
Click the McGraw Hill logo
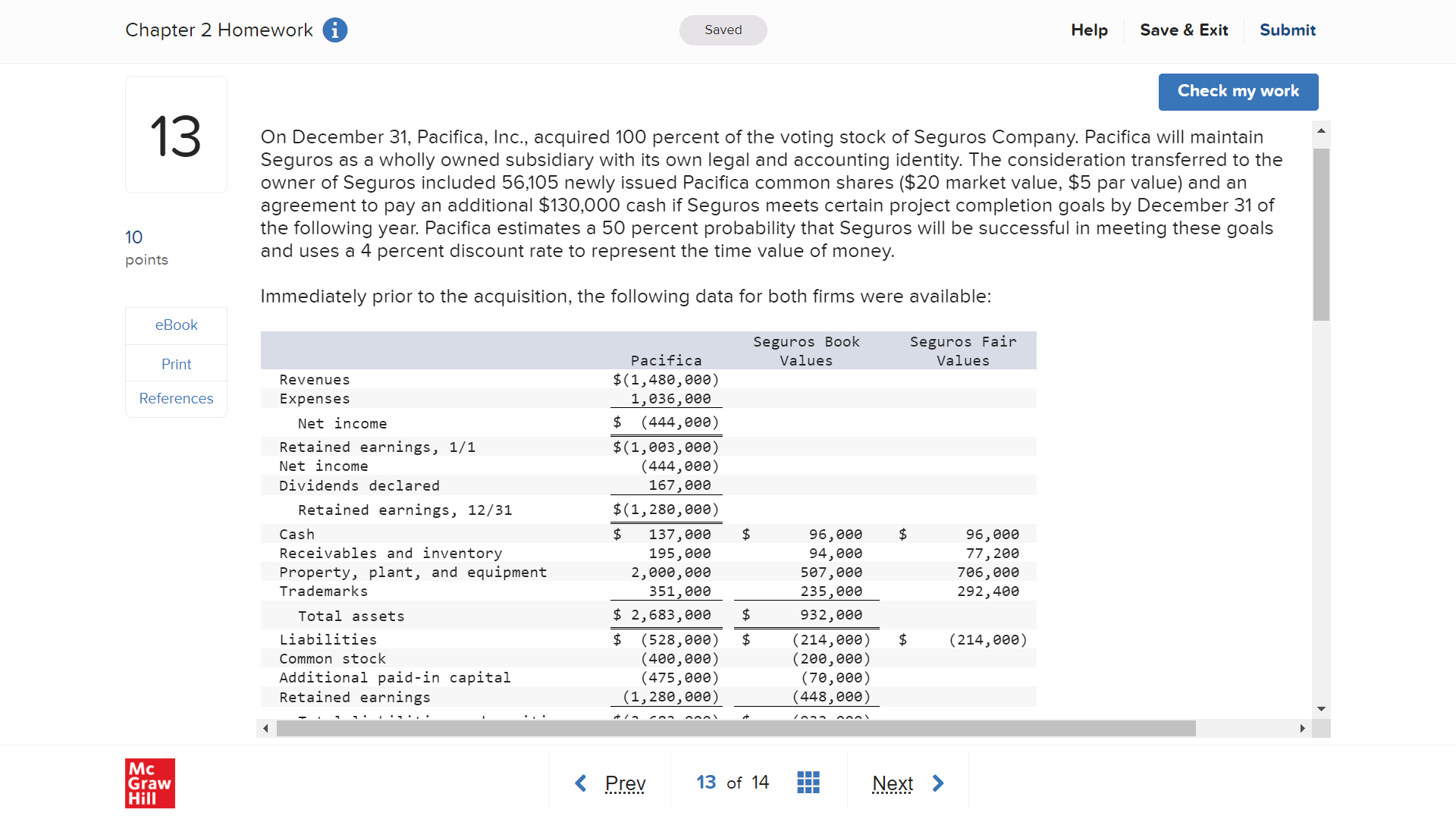pyautogui.click(x=149, y=783)
